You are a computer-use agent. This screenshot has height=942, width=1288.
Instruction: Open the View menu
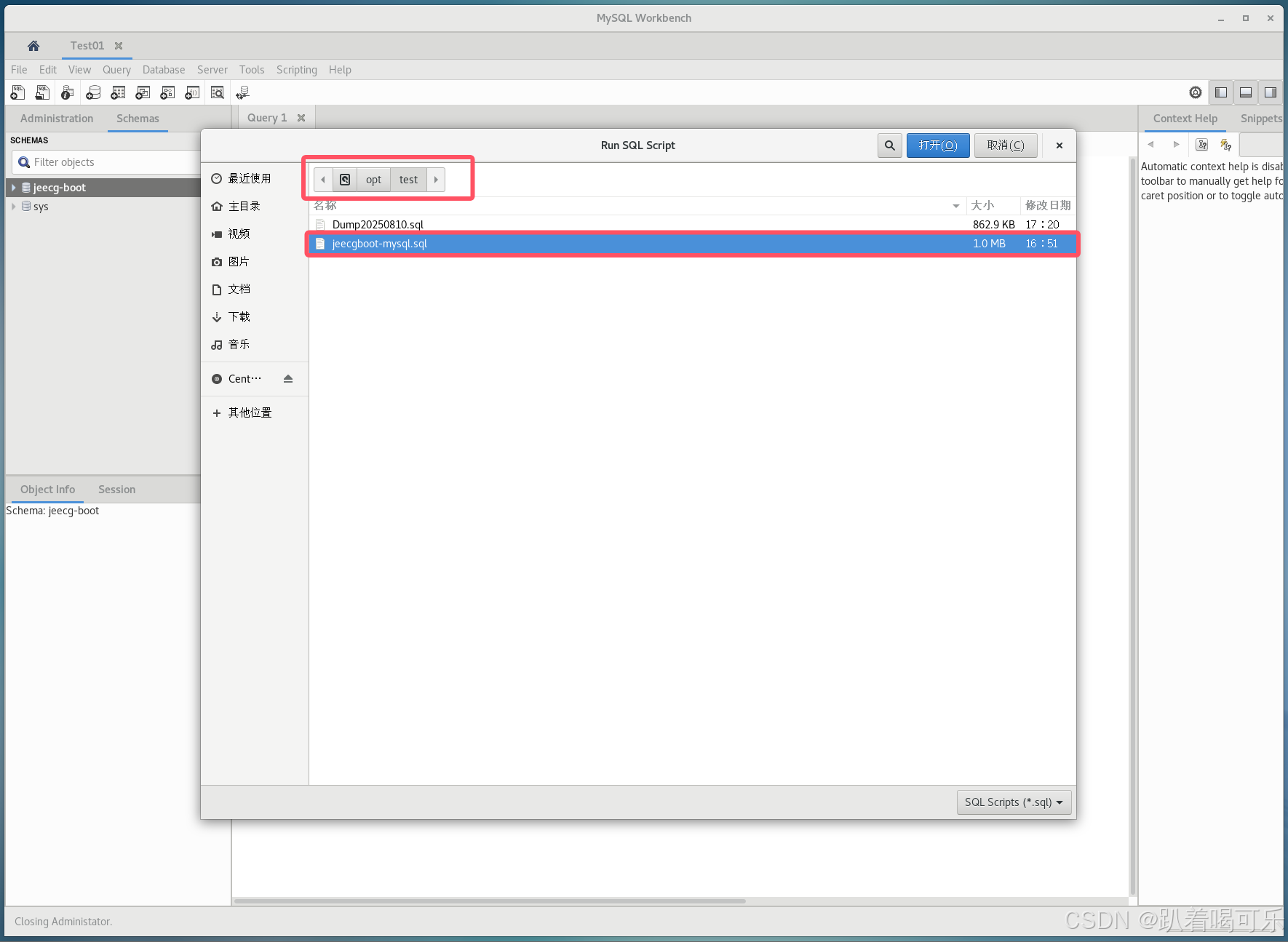(79, 70)
